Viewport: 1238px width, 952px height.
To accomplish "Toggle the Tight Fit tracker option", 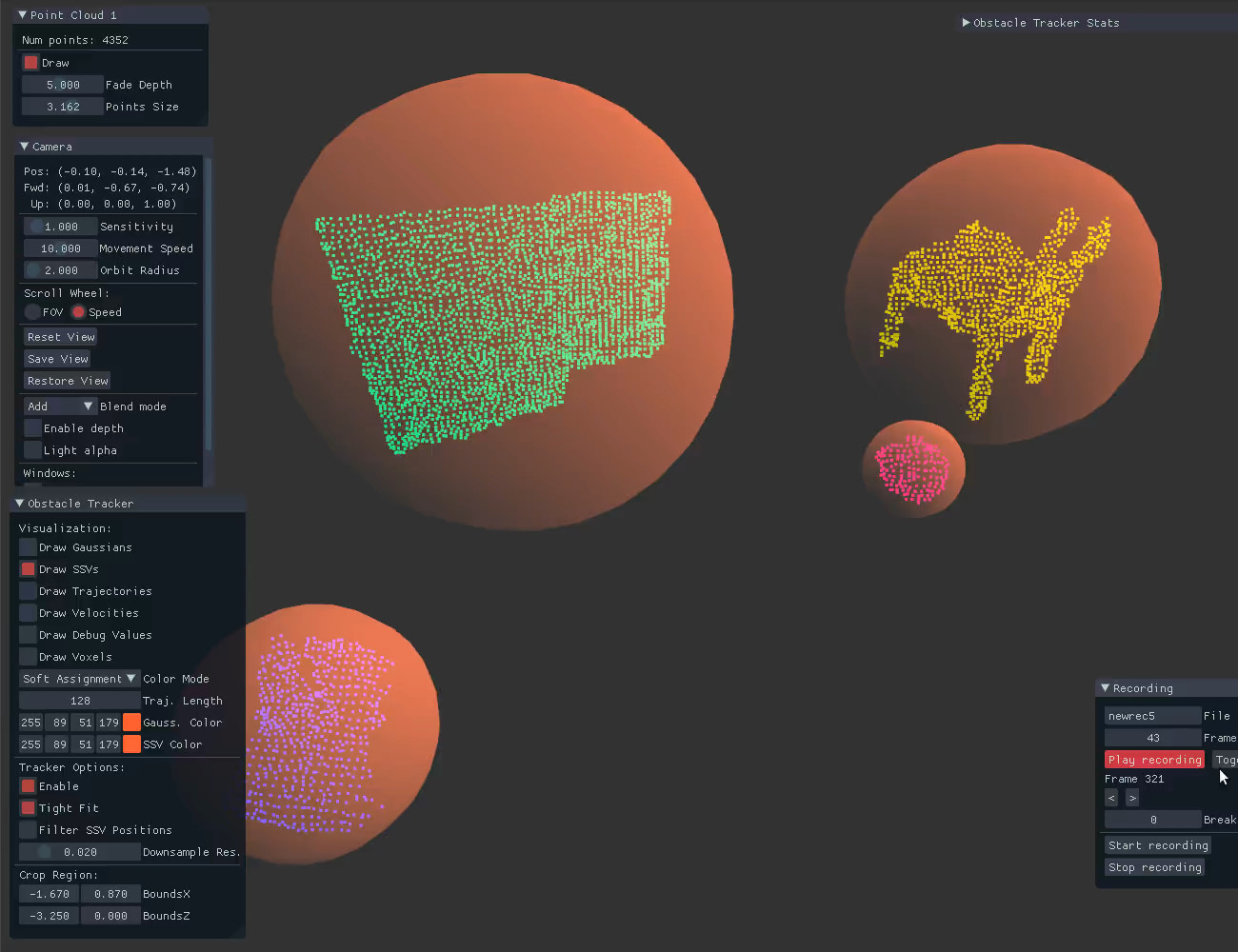I will [27, 807].
